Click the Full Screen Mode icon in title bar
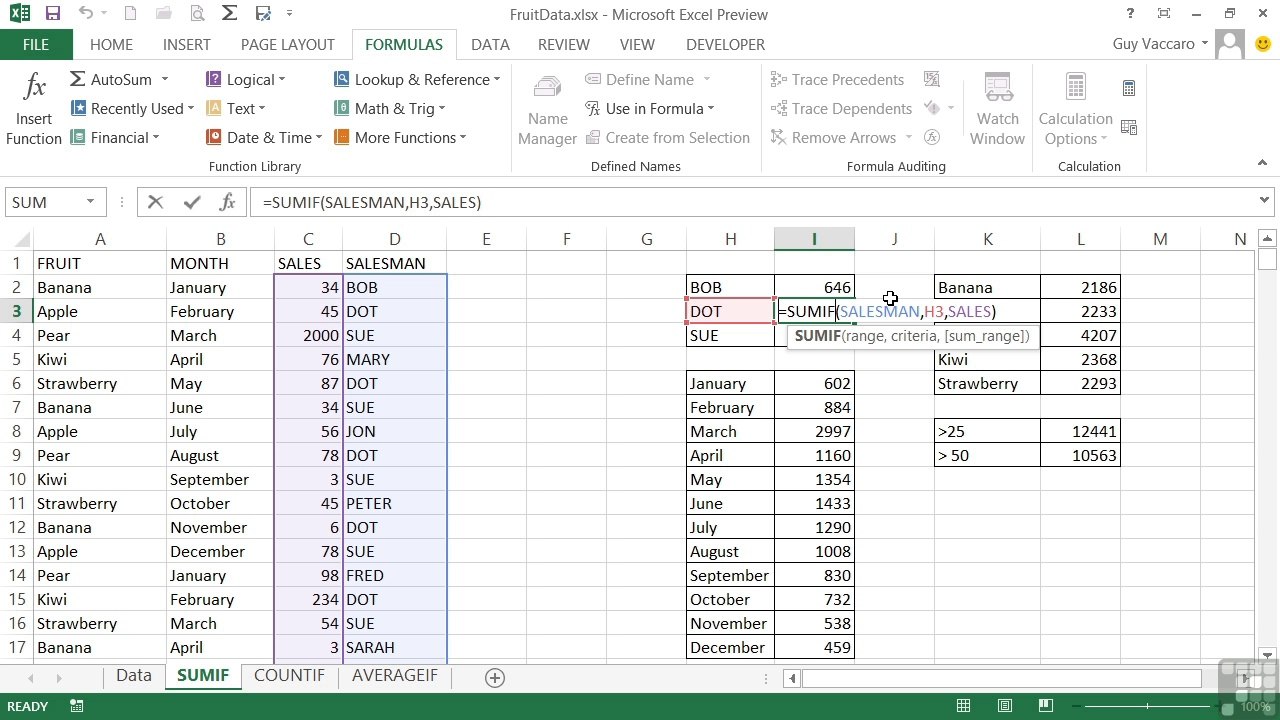 click(1163, 14)
